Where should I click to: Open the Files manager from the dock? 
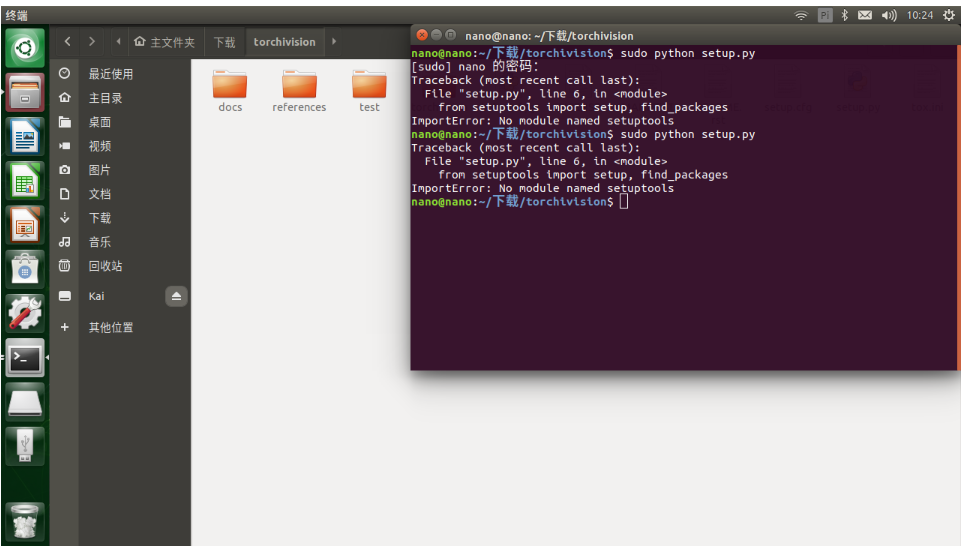coord(25,92)
